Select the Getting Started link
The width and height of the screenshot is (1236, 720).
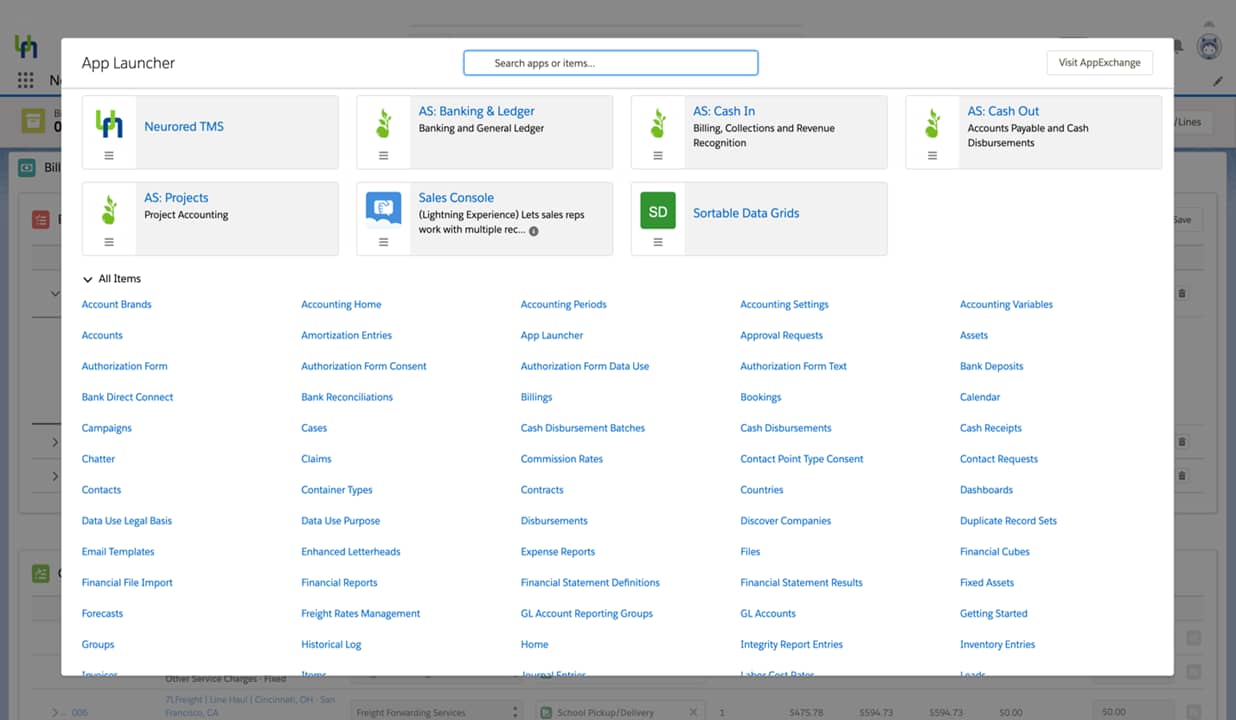[993, 615]
